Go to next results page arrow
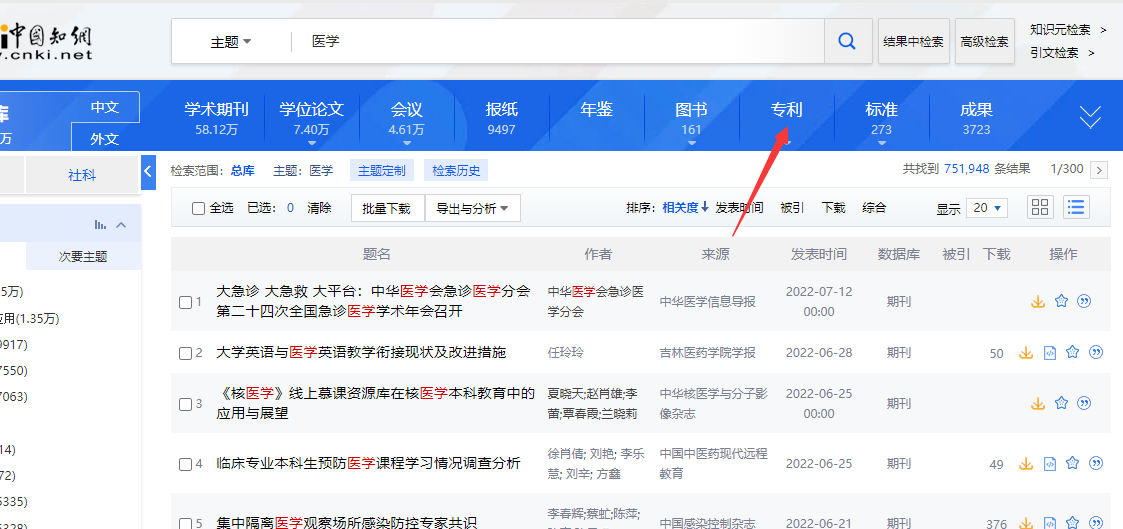Viewport: 1123px width, 529px height. point(1099,170)
